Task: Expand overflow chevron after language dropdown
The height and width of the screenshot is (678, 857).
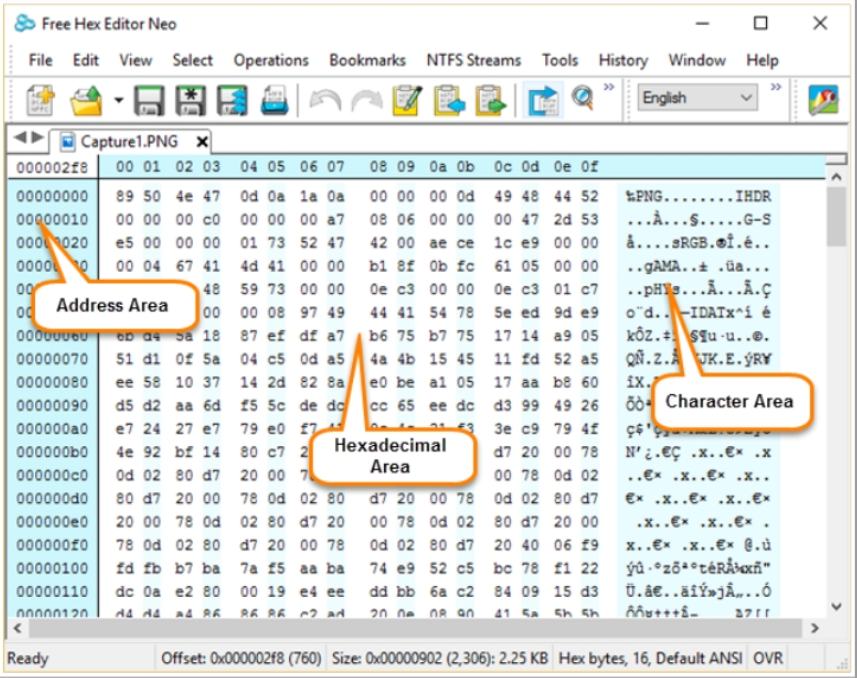Action: point(776,87)
